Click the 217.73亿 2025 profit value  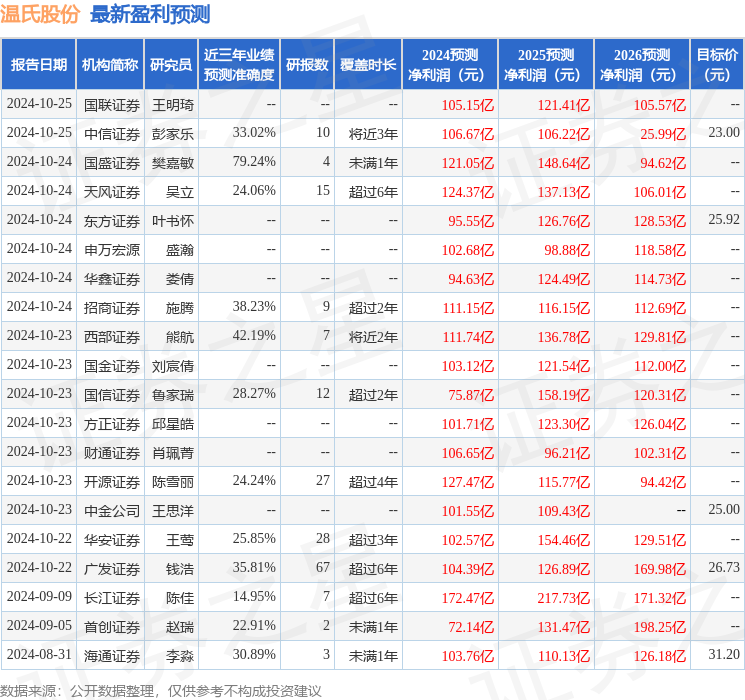(564, 598)
